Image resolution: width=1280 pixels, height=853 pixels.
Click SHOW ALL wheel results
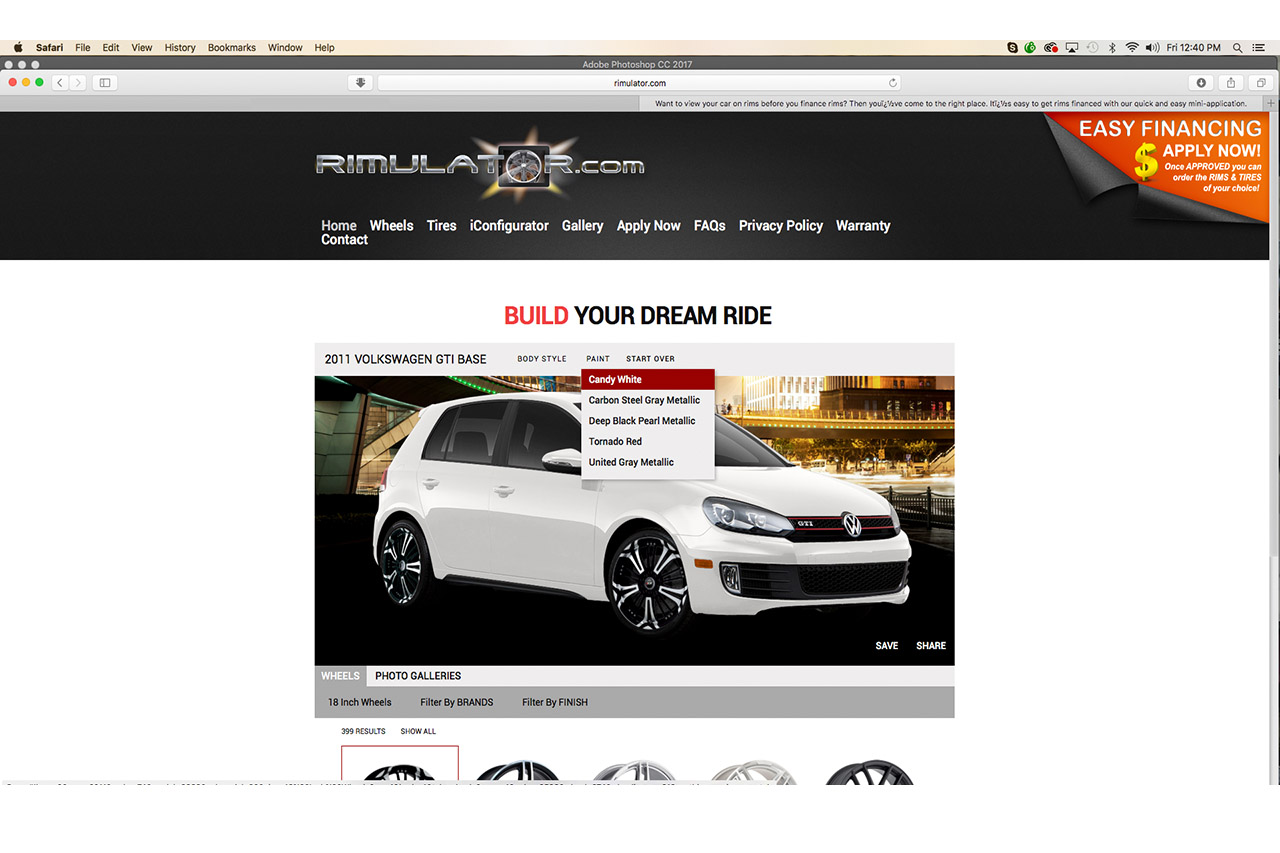pyautogui.click(x=418, y=731)
